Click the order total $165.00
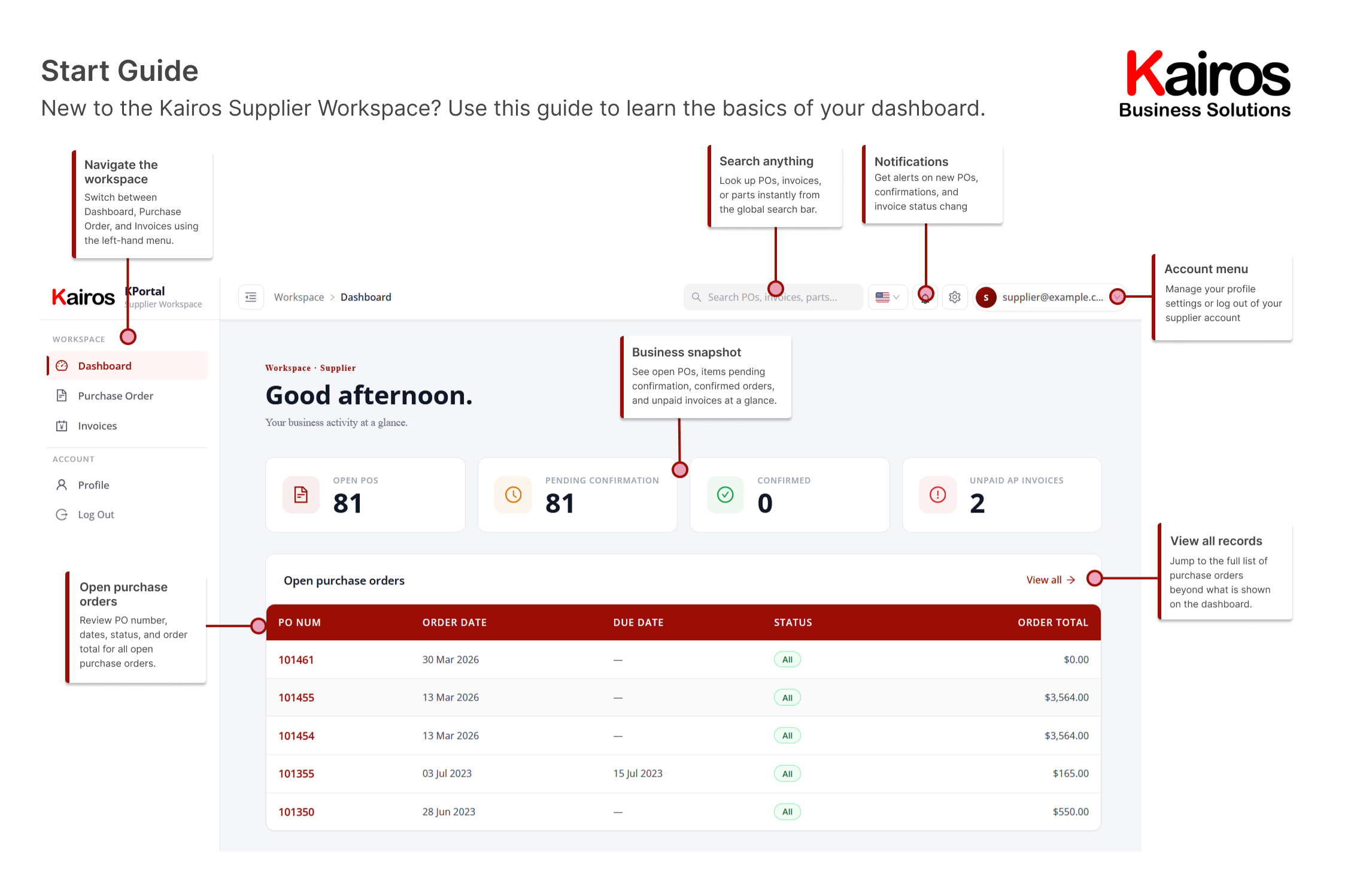The image size is (1372, 872). [x=1071, y=773]
